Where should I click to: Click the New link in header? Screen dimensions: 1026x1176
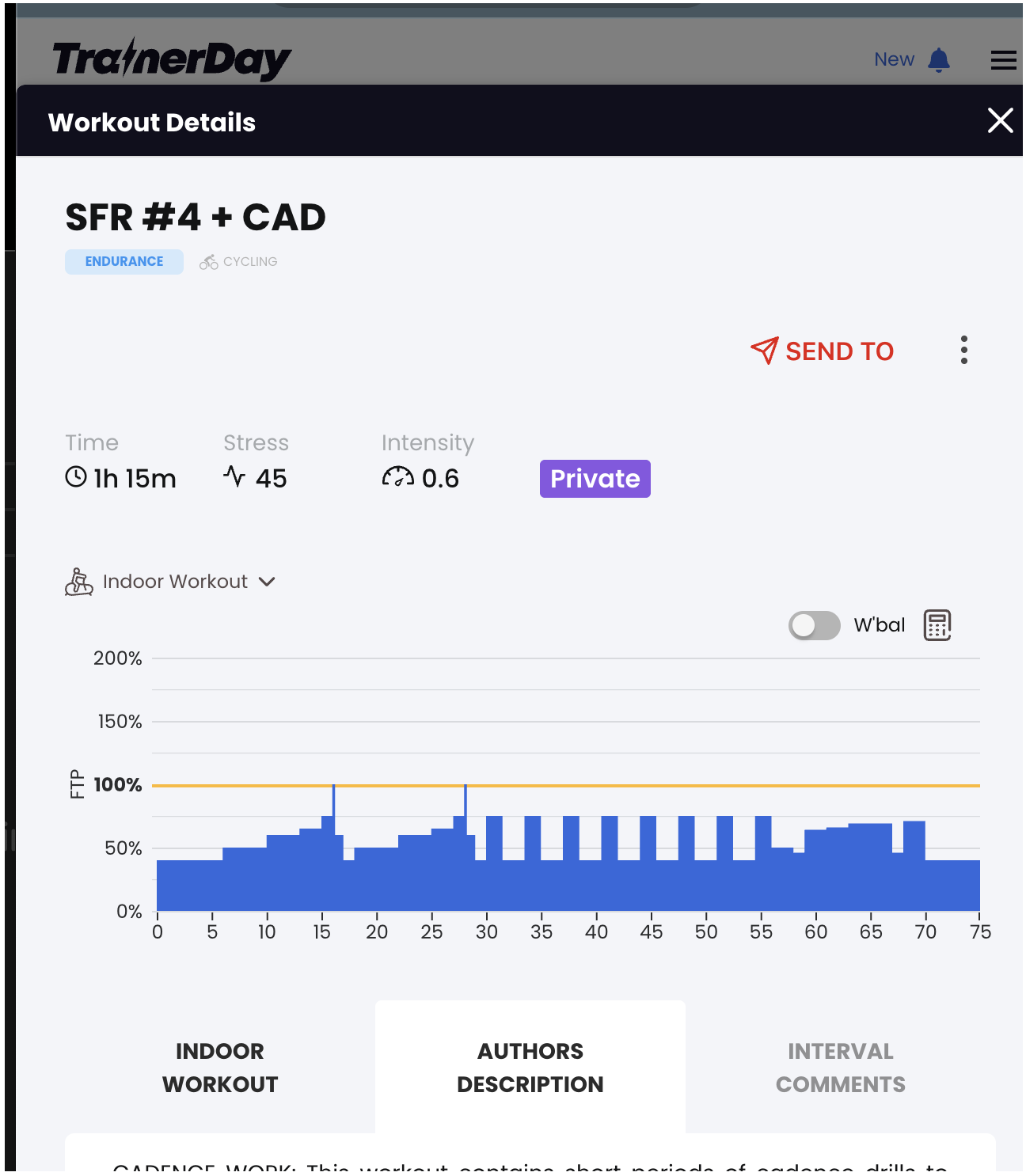894,60
